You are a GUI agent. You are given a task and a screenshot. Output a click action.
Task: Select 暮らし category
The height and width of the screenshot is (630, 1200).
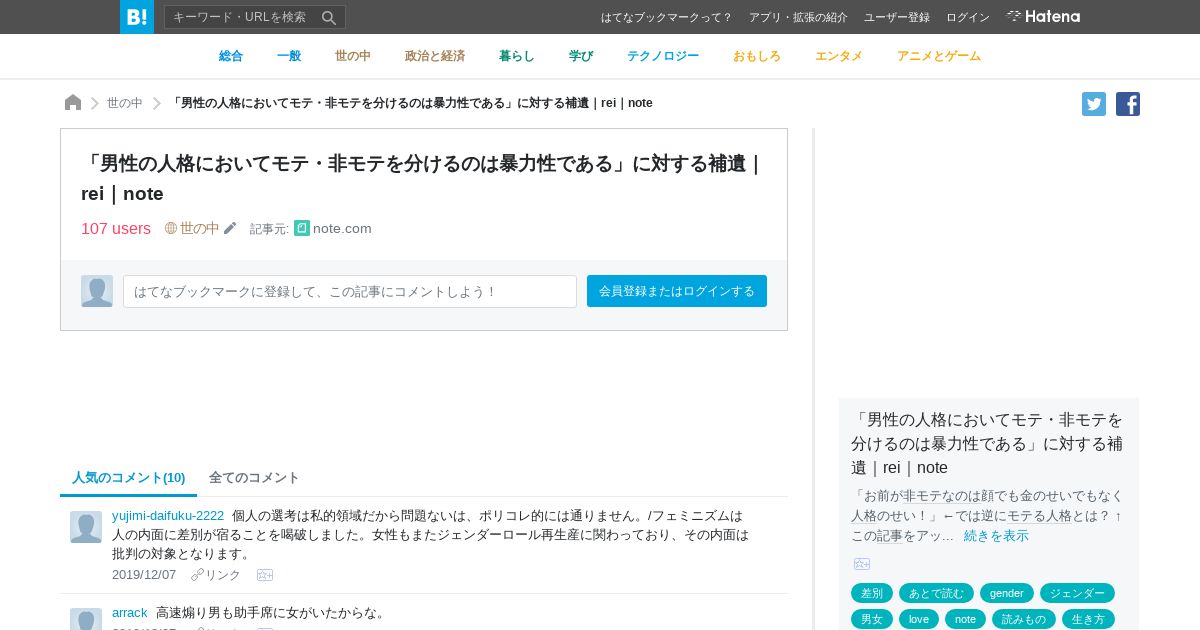tap(517, 56)
